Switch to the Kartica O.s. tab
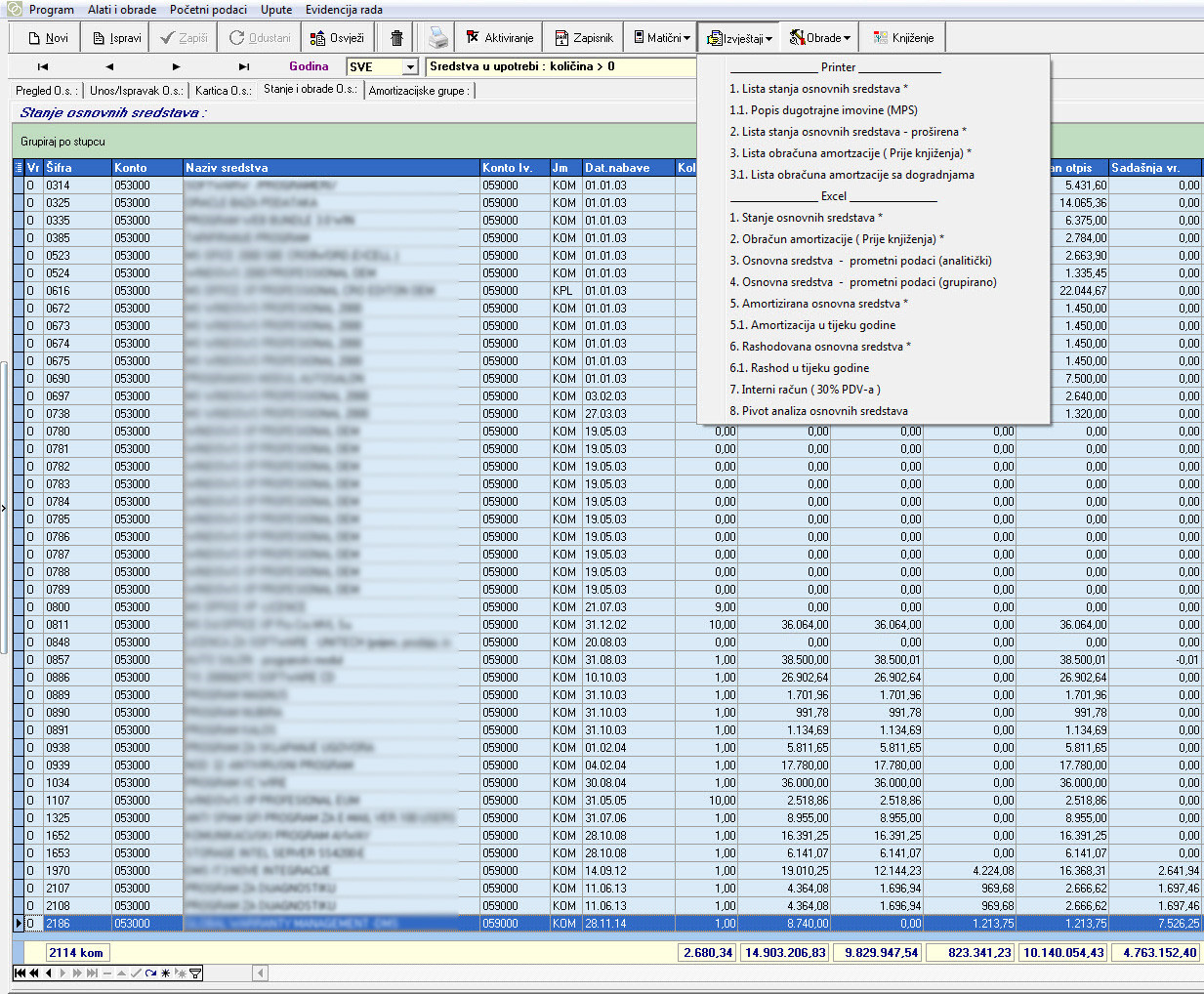This screenshot has width=1204, height=994. (x=223, y=90)
